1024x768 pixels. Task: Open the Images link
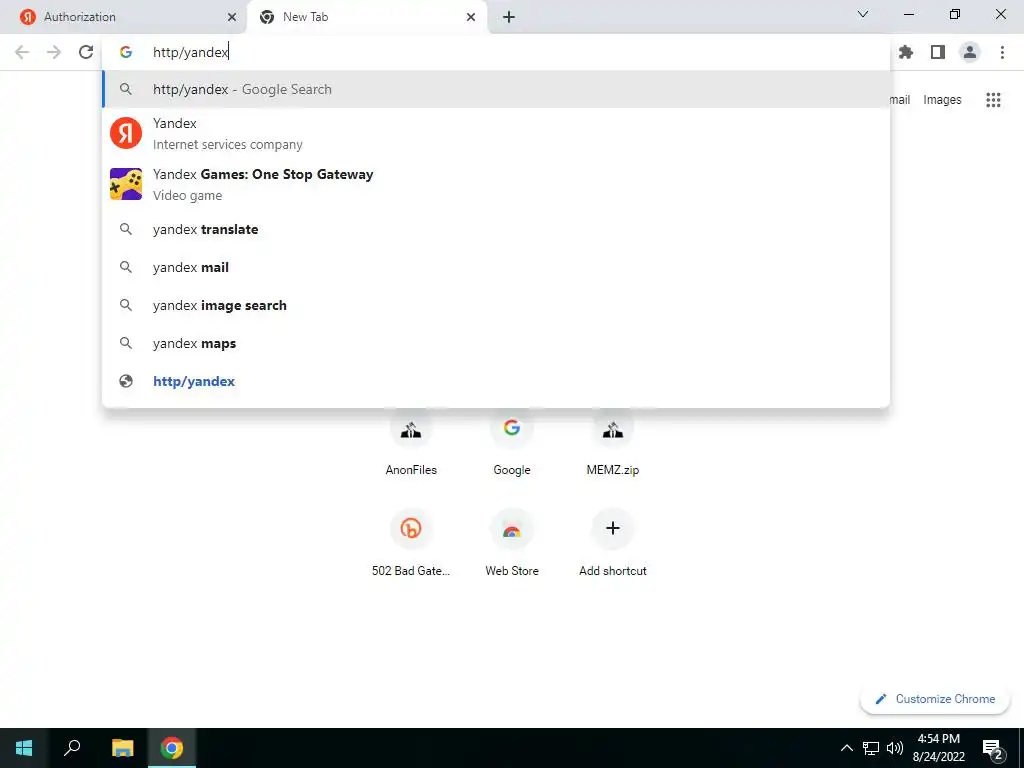pyautogui.click(x=942, y=100)
